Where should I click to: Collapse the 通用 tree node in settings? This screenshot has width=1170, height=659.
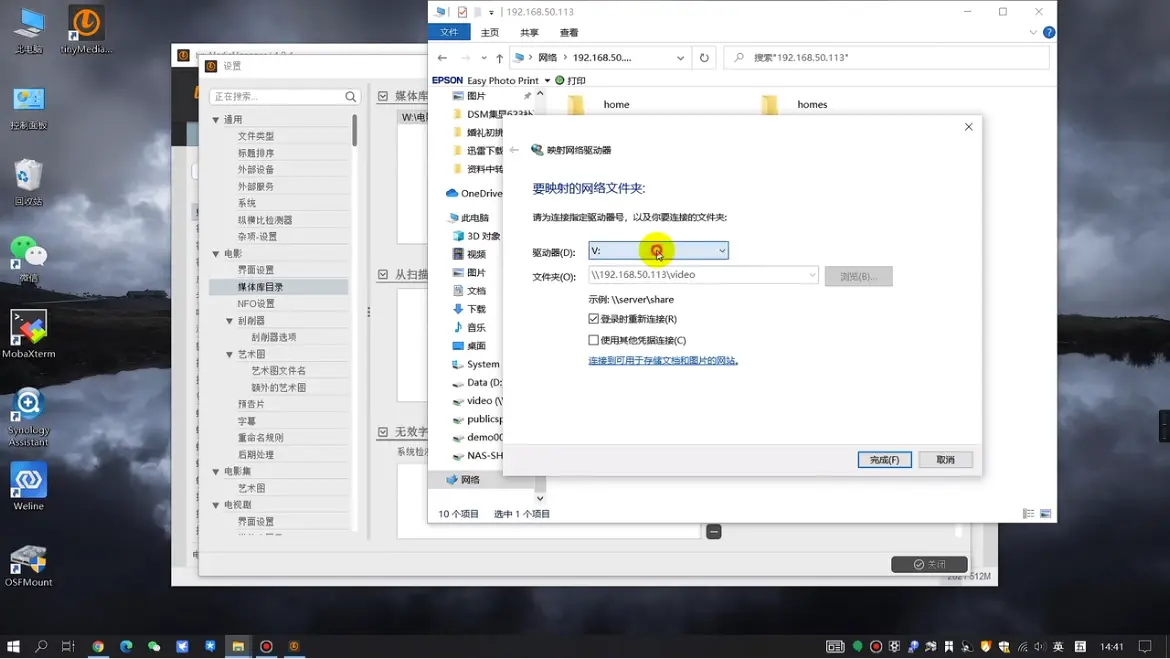point(216,120)
